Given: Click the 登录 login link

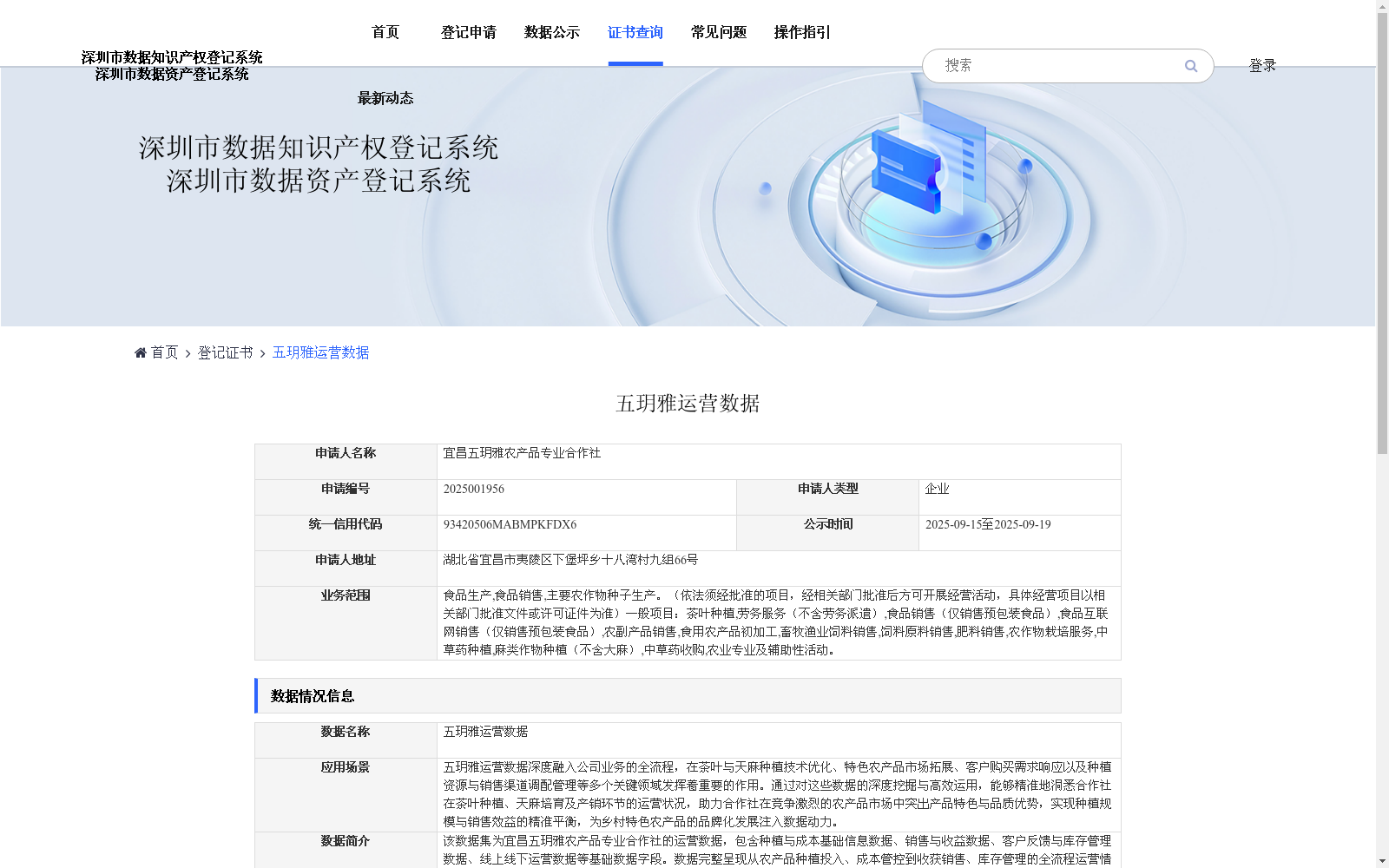Looking at the screenshot, I should 1262,66.
